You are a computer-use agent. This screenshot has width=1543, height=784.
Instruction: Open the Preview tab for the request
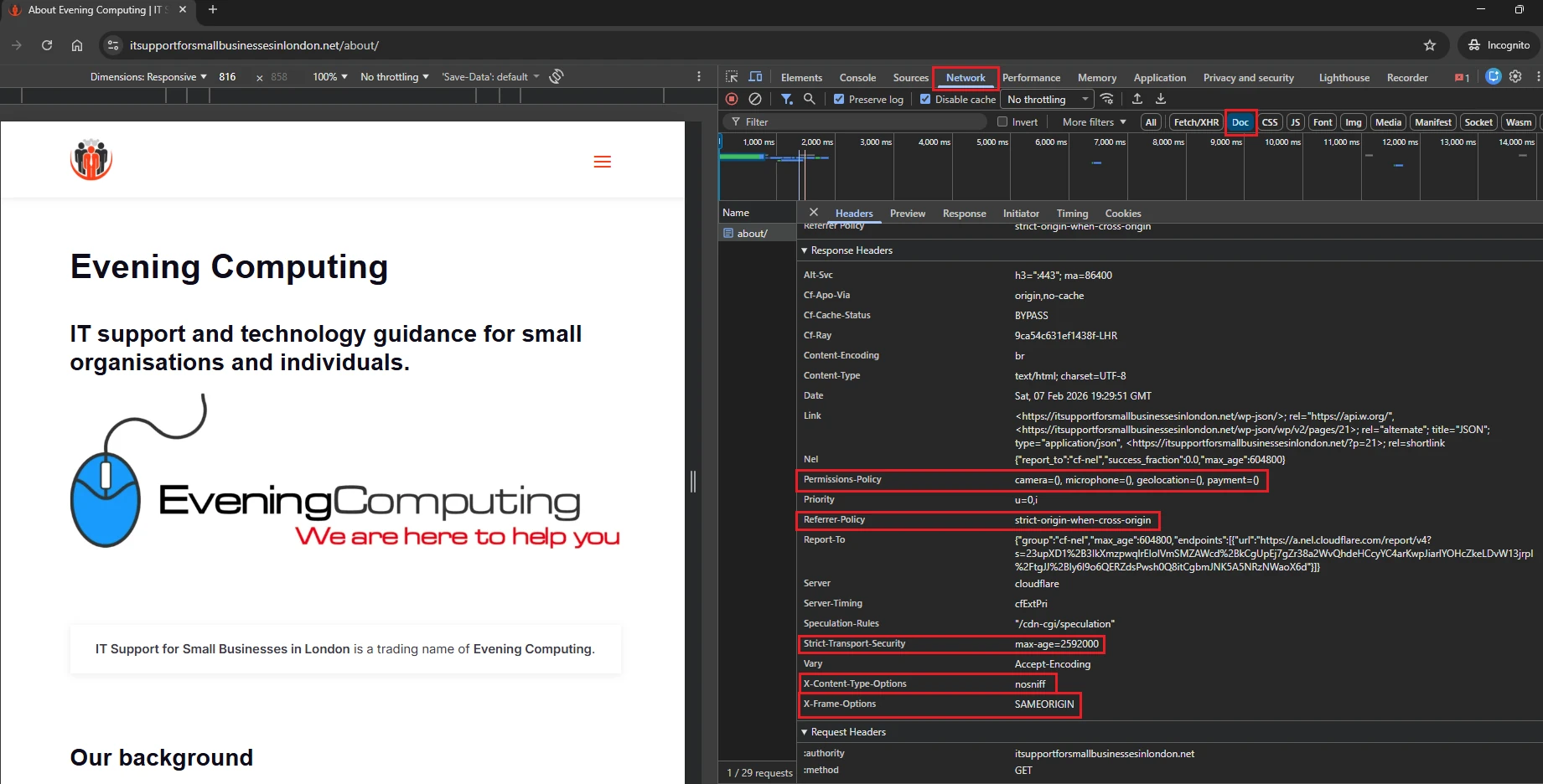point(907,213)
